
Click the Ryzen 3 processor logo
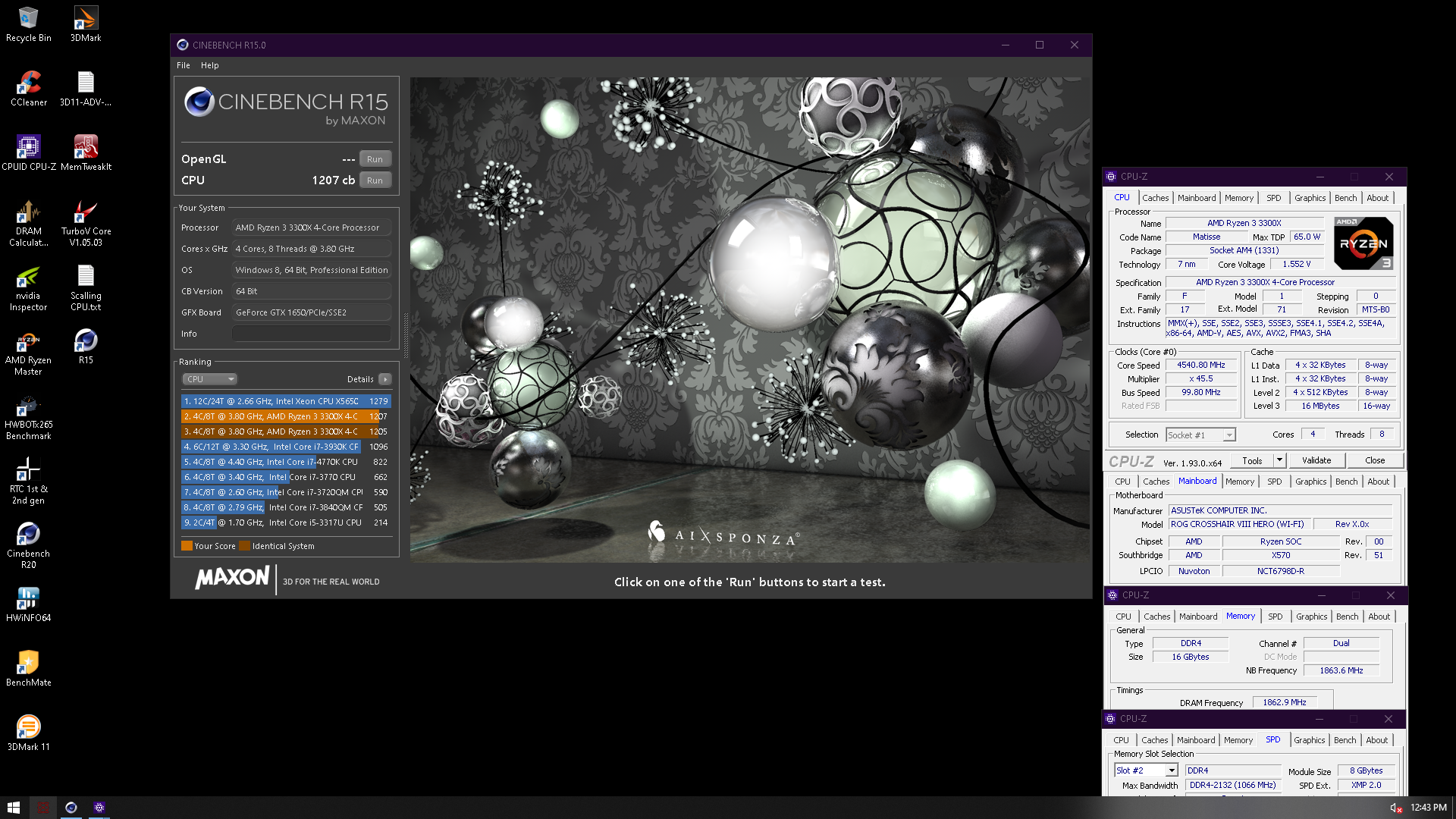click(x=1363, y=243)
